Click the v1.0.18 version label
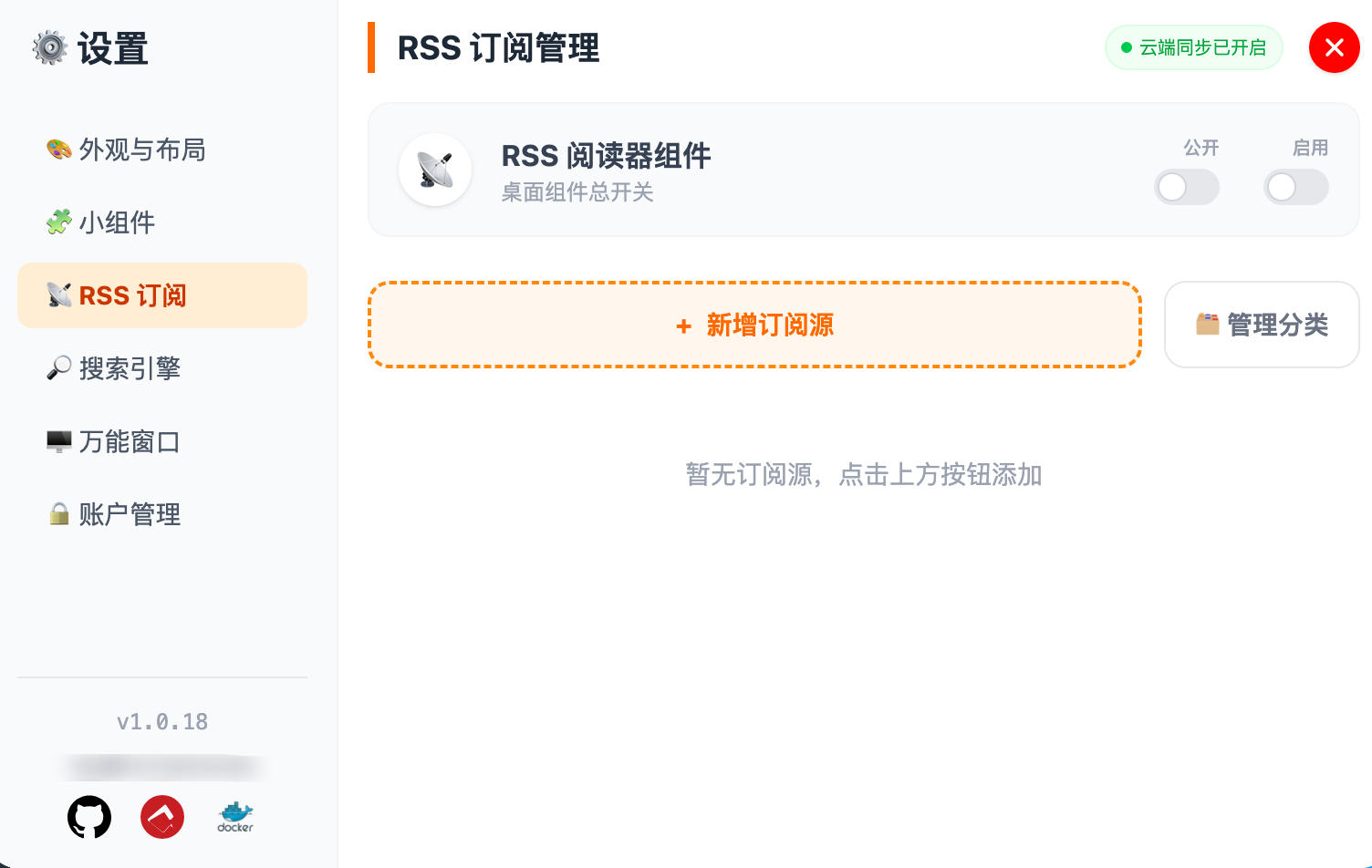 pos(162,722)
